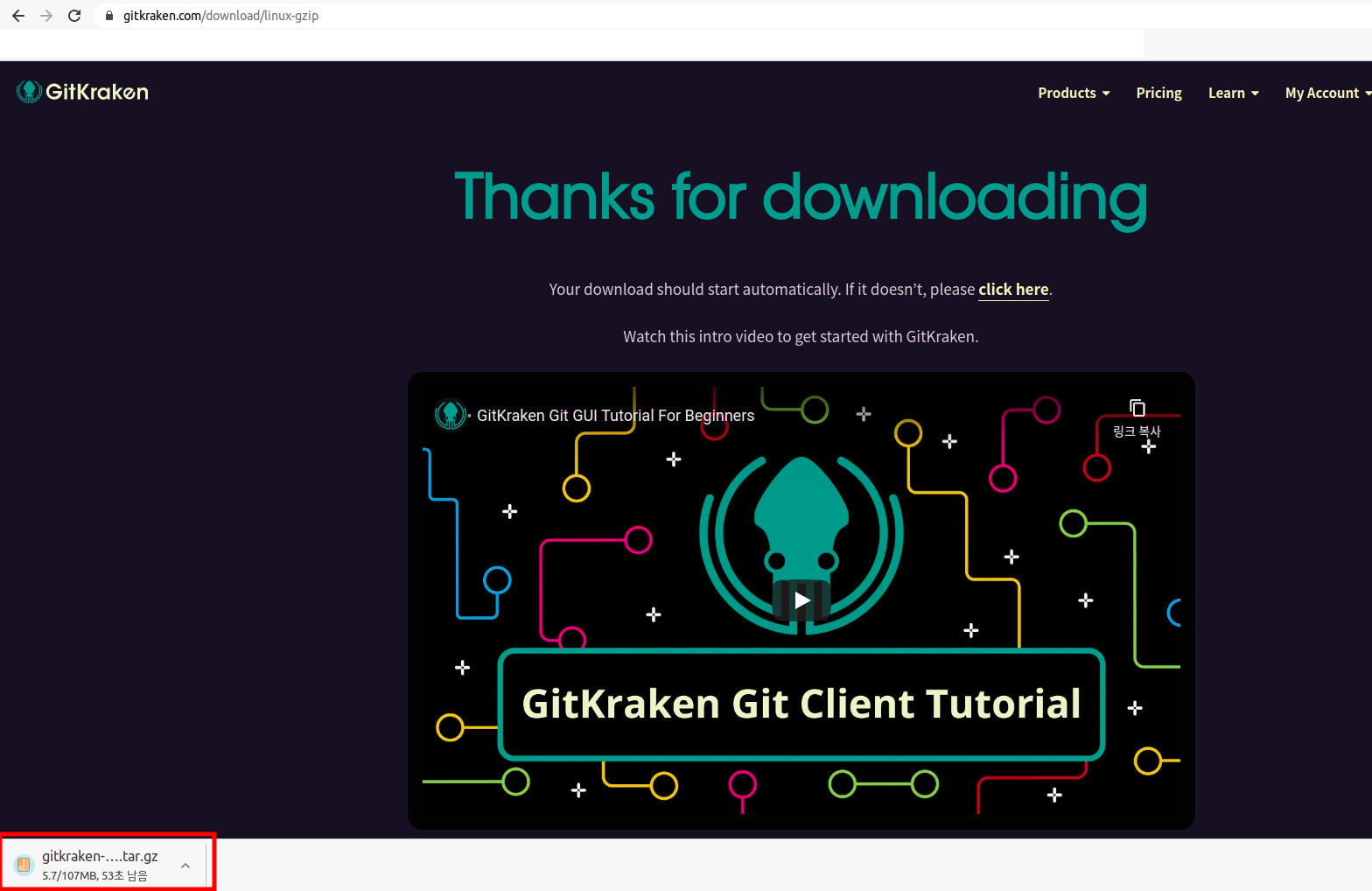Click 'Watch this intro video to get started with GitKraken.' text

tap(801, 337)
